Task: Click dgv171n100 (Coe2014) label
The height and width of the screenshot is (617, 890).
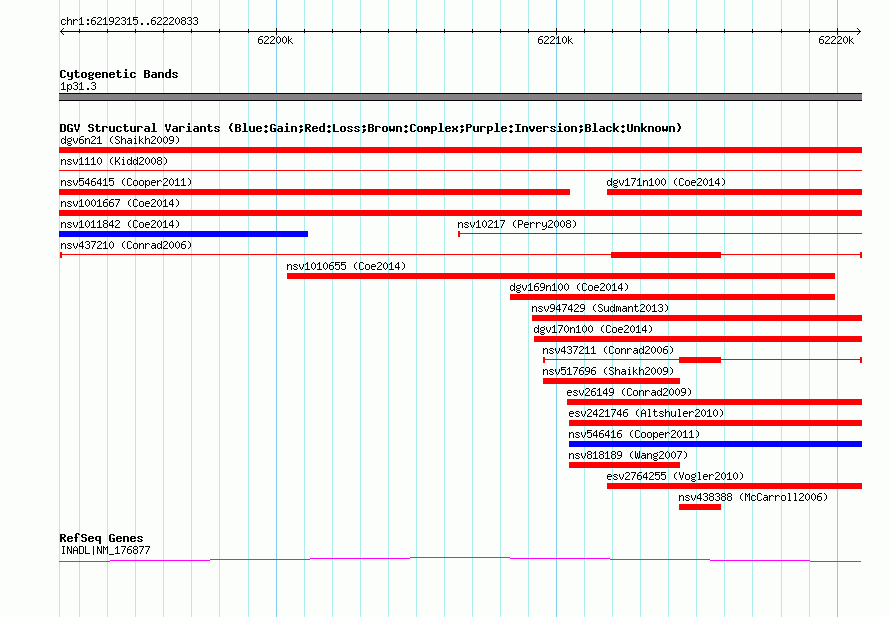Action: click(666, 182)
